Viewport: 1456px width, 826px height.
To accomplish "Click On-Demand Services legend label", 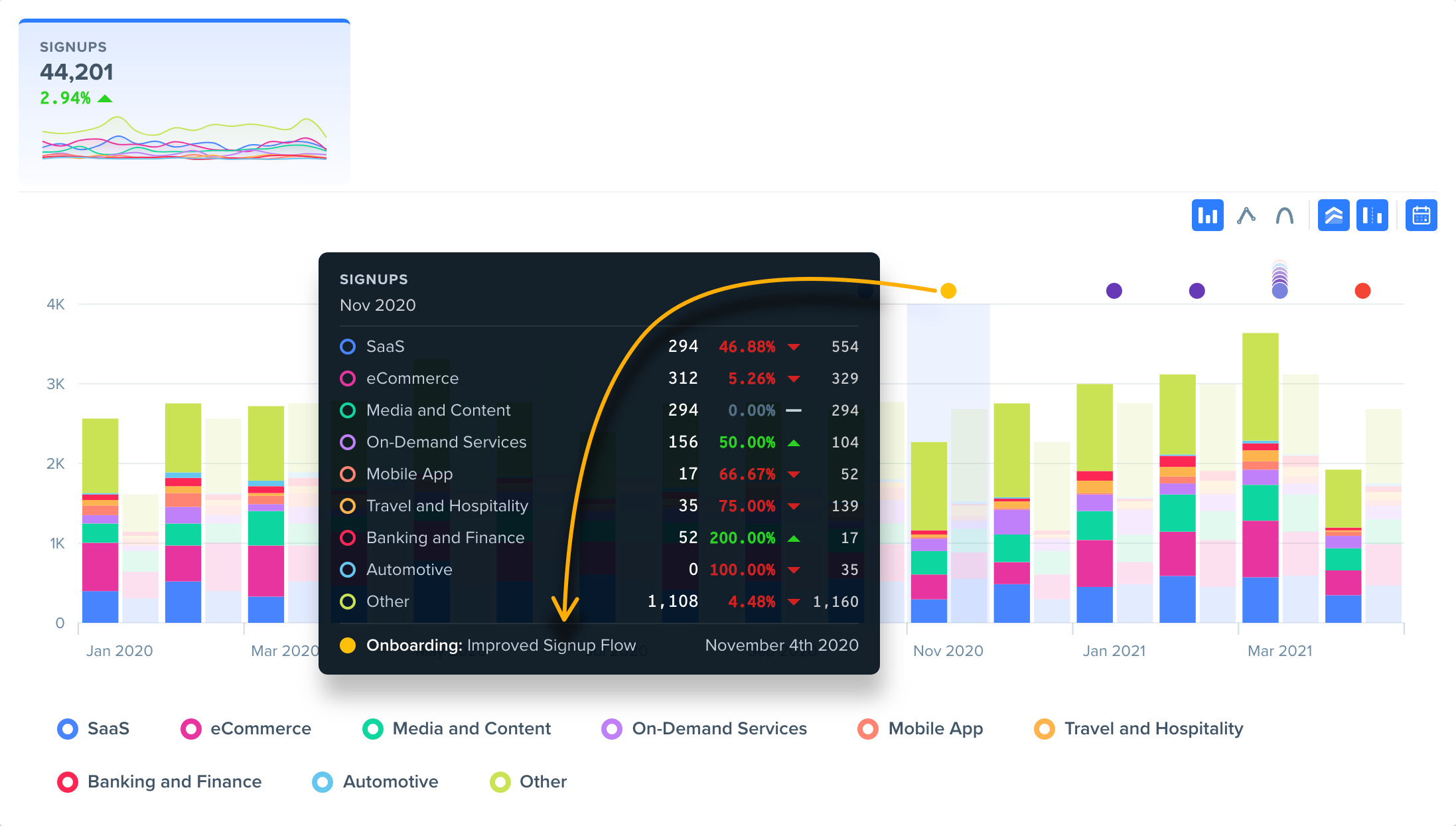I will [719, 728].
